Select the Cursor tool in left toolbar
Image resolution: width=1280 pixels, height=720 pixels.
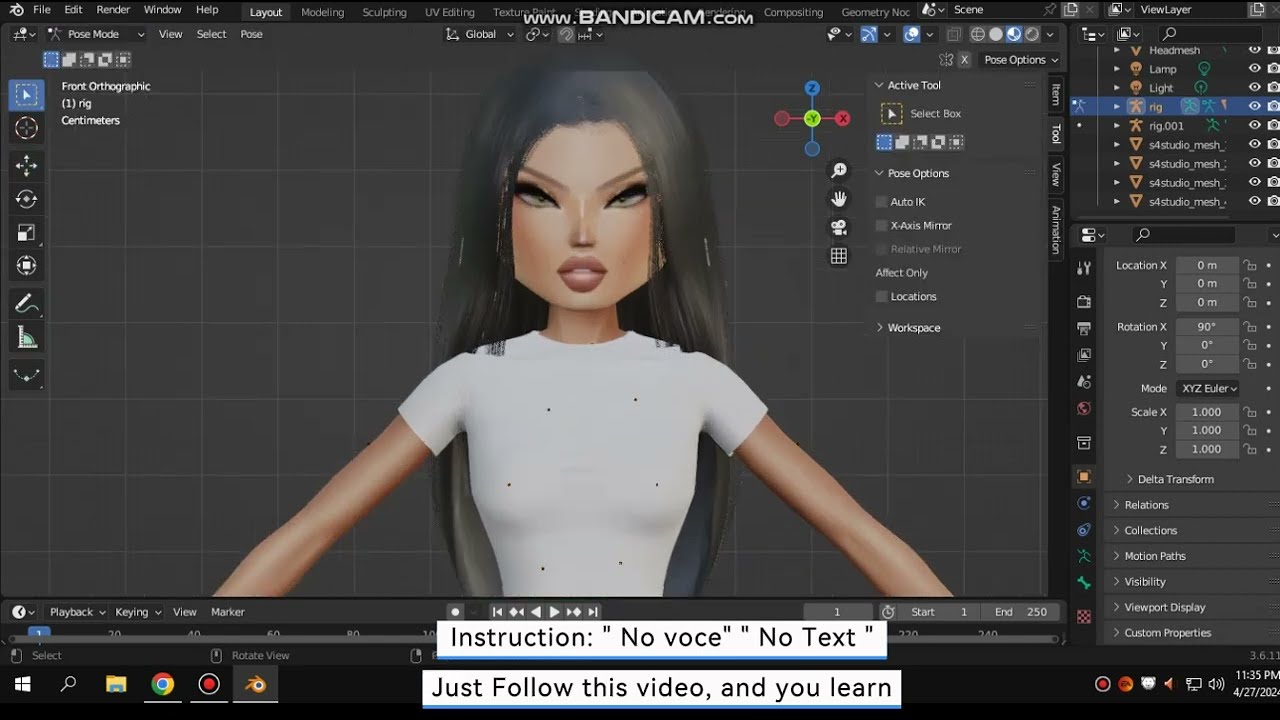(x=27, y=128)
